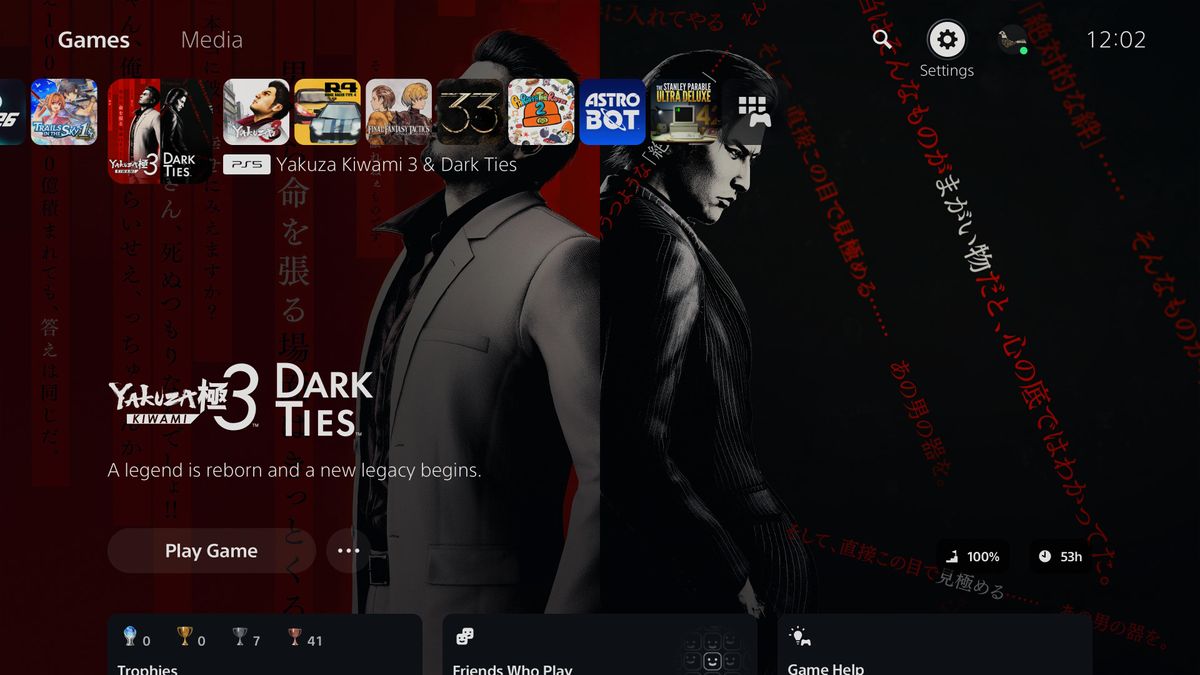Click the Game Help lightbulb icon
Viewport: 1200px width, 675px height.
pos(800,636)
